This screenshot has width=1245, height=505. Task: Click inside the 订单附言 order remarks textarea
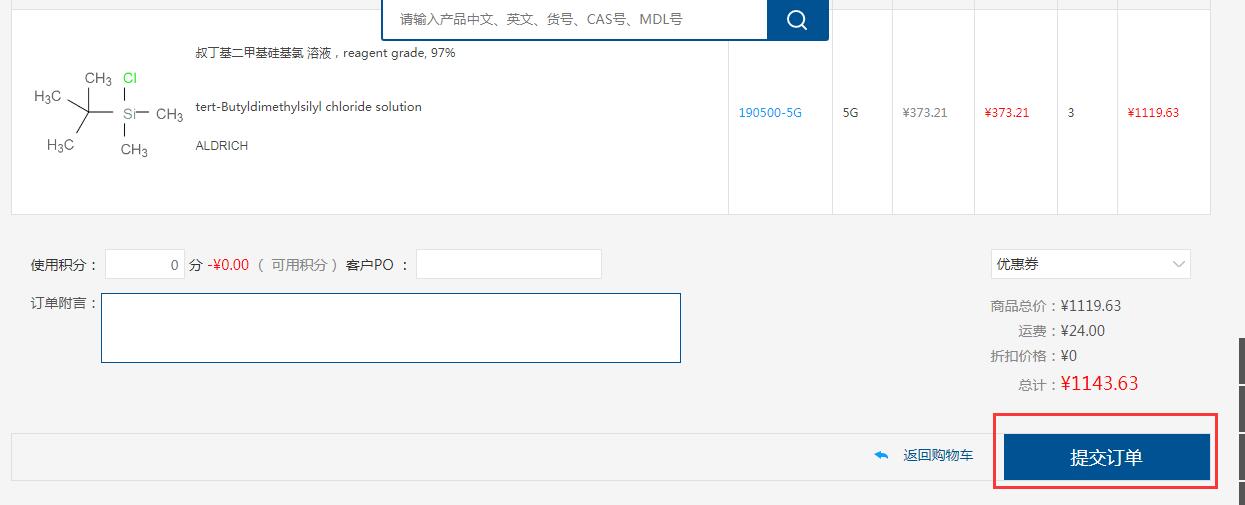coord(390,327)
